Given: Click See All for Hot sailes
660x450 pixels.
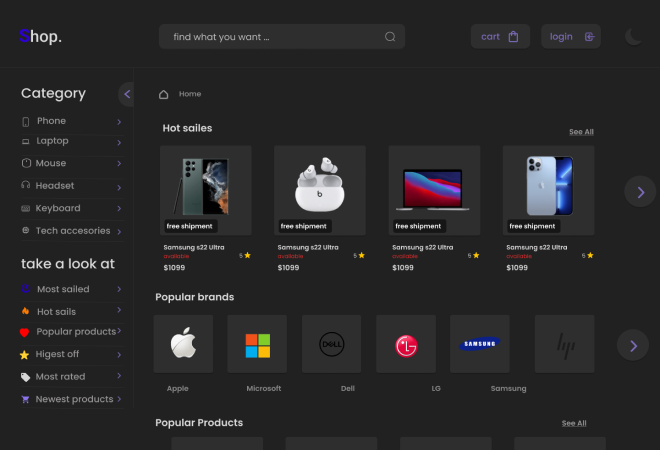Looking at the screenshot, I should [x=581, y=132].
